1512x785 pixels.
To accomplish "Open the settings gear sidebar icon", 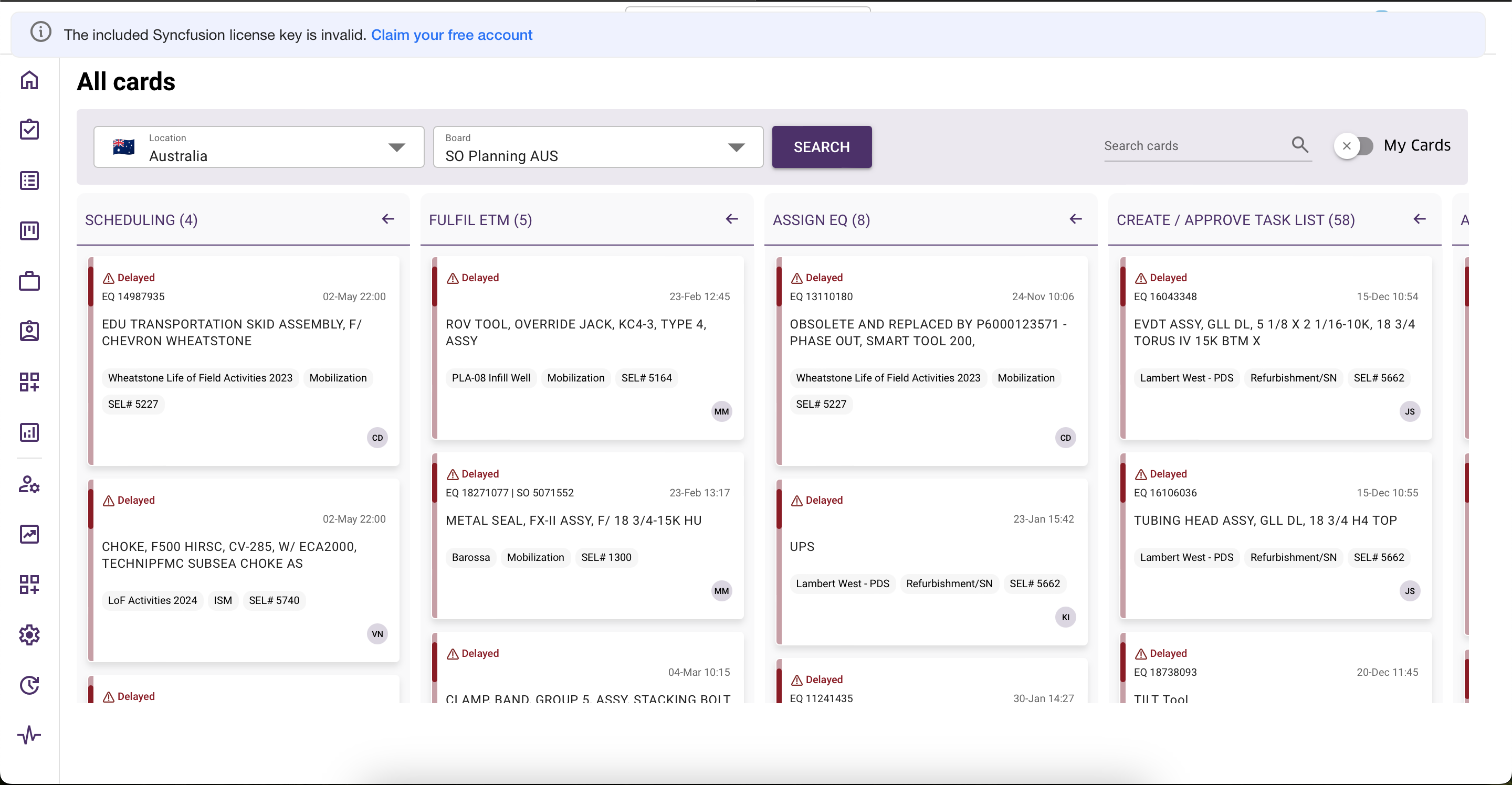I will click(29, 635).
